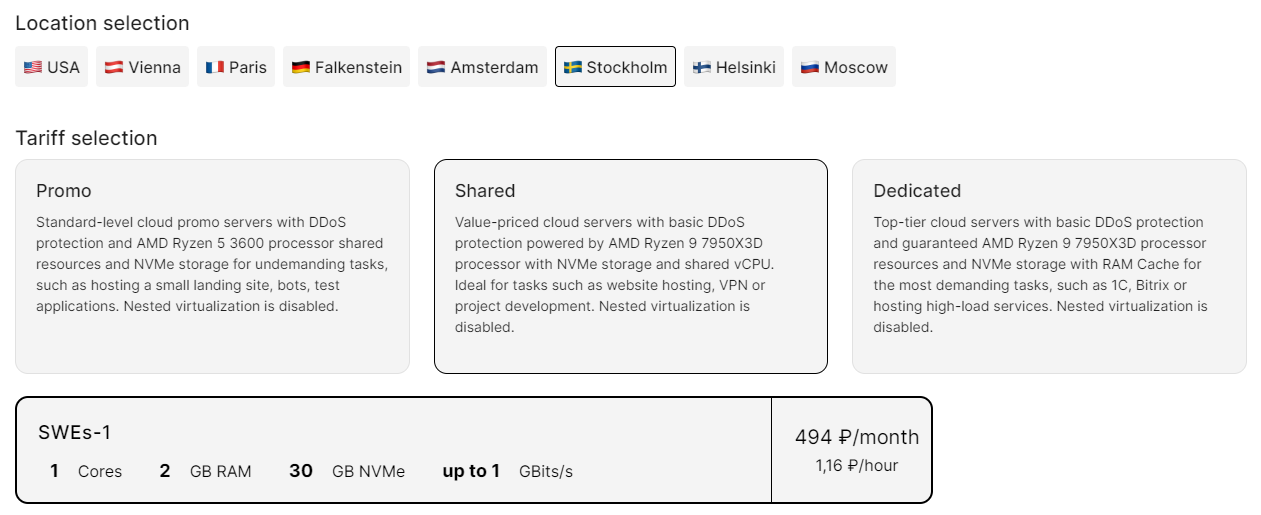Screen dimensions: 1261x515
Task: Select the Dedicated tariff card
Action: click(1049, 266)
